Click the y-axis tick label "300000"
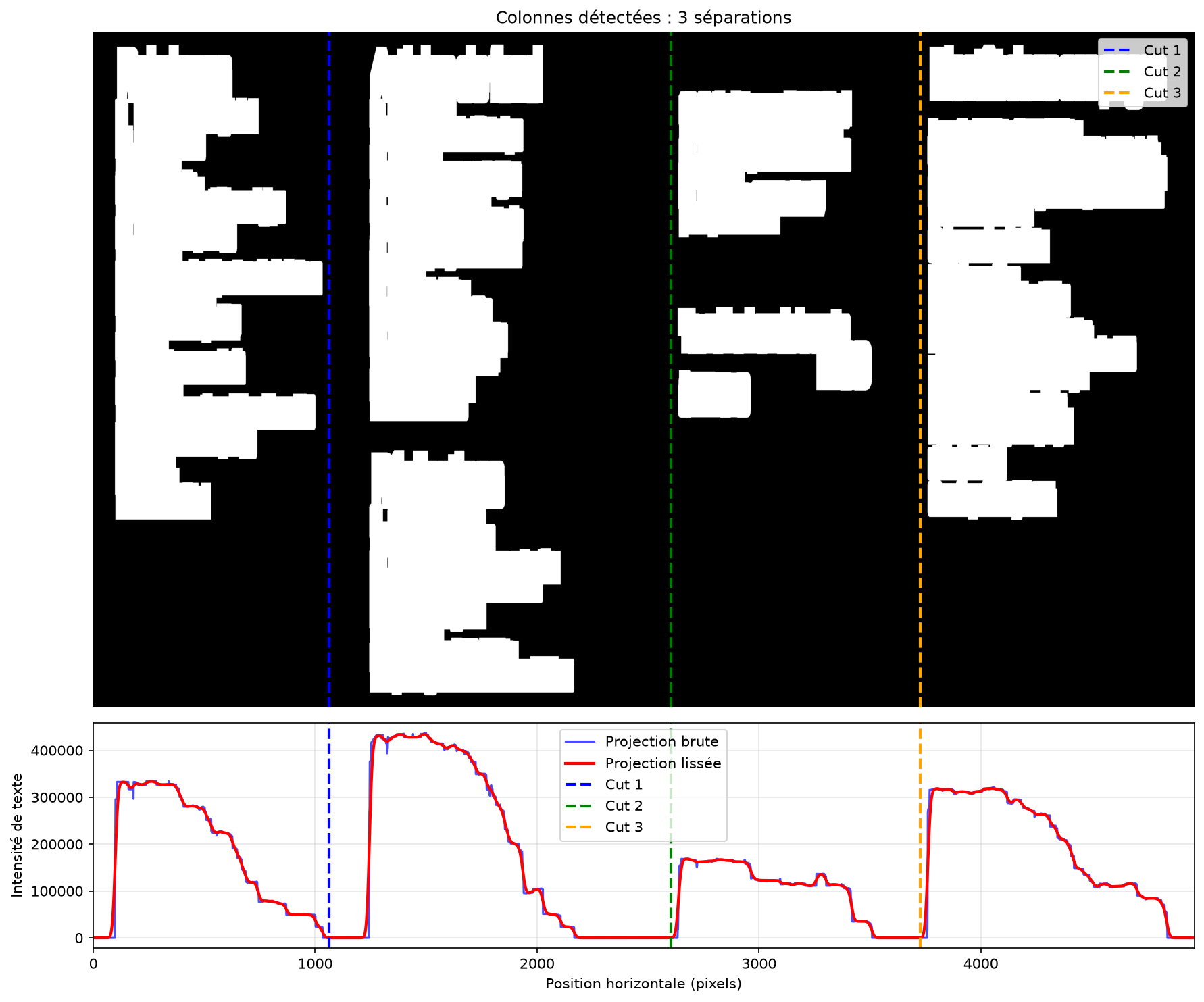This screenshot has height=1002, width=1204. click(x=58, y=798)
